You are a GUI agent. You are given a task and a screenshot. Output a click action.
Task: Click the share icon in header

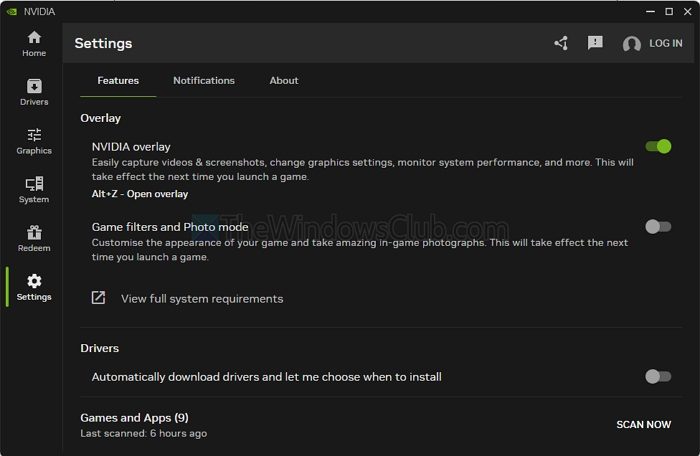click(561, 43)
